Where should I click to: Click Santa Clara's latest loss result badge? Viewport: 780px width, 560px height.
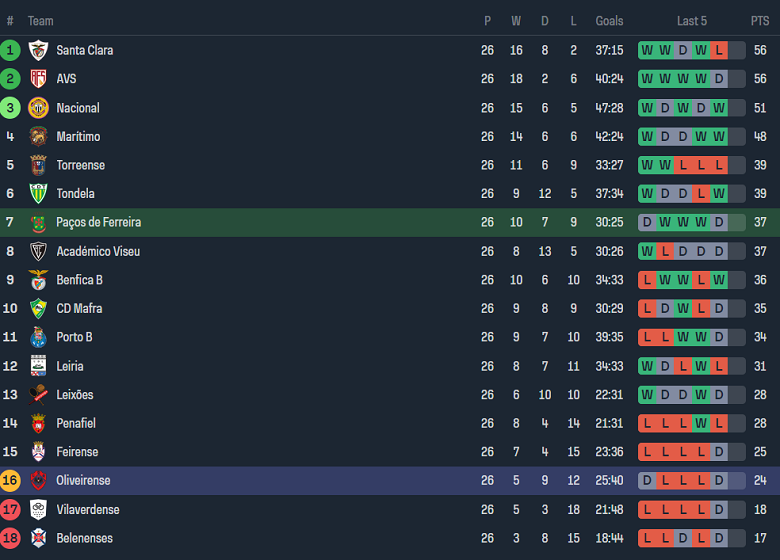coord(719,50)
